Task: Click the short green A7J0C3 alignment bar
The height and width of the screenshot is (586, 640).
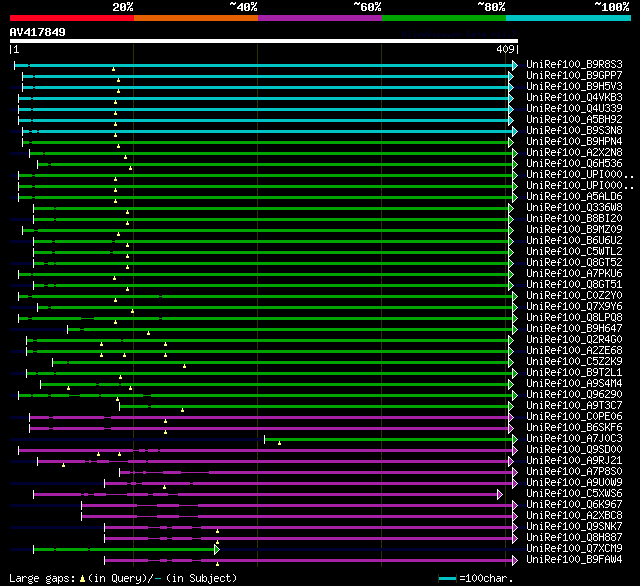Action: coord(388,440)
